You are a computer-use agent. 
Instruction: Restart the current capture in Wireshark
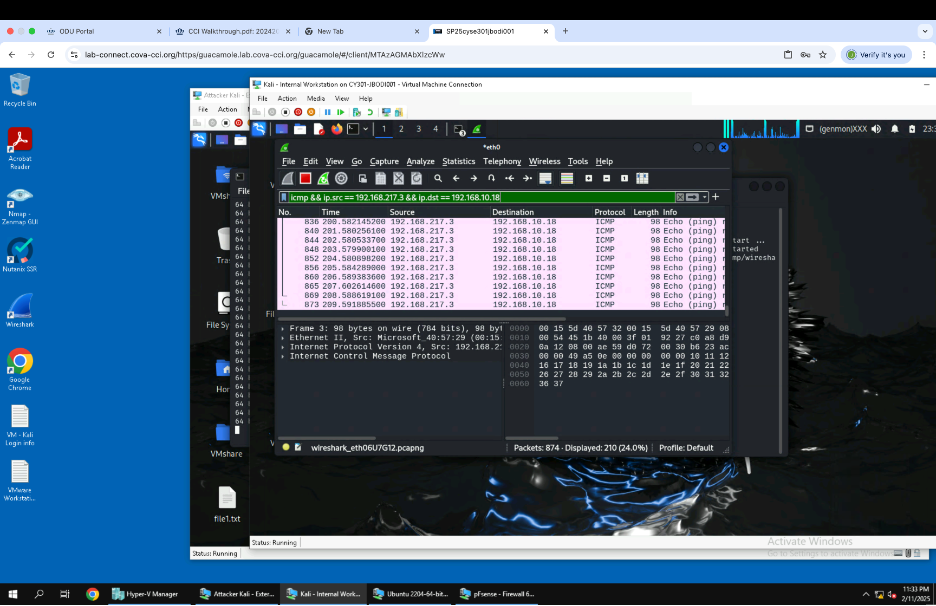tap(323, 179)
